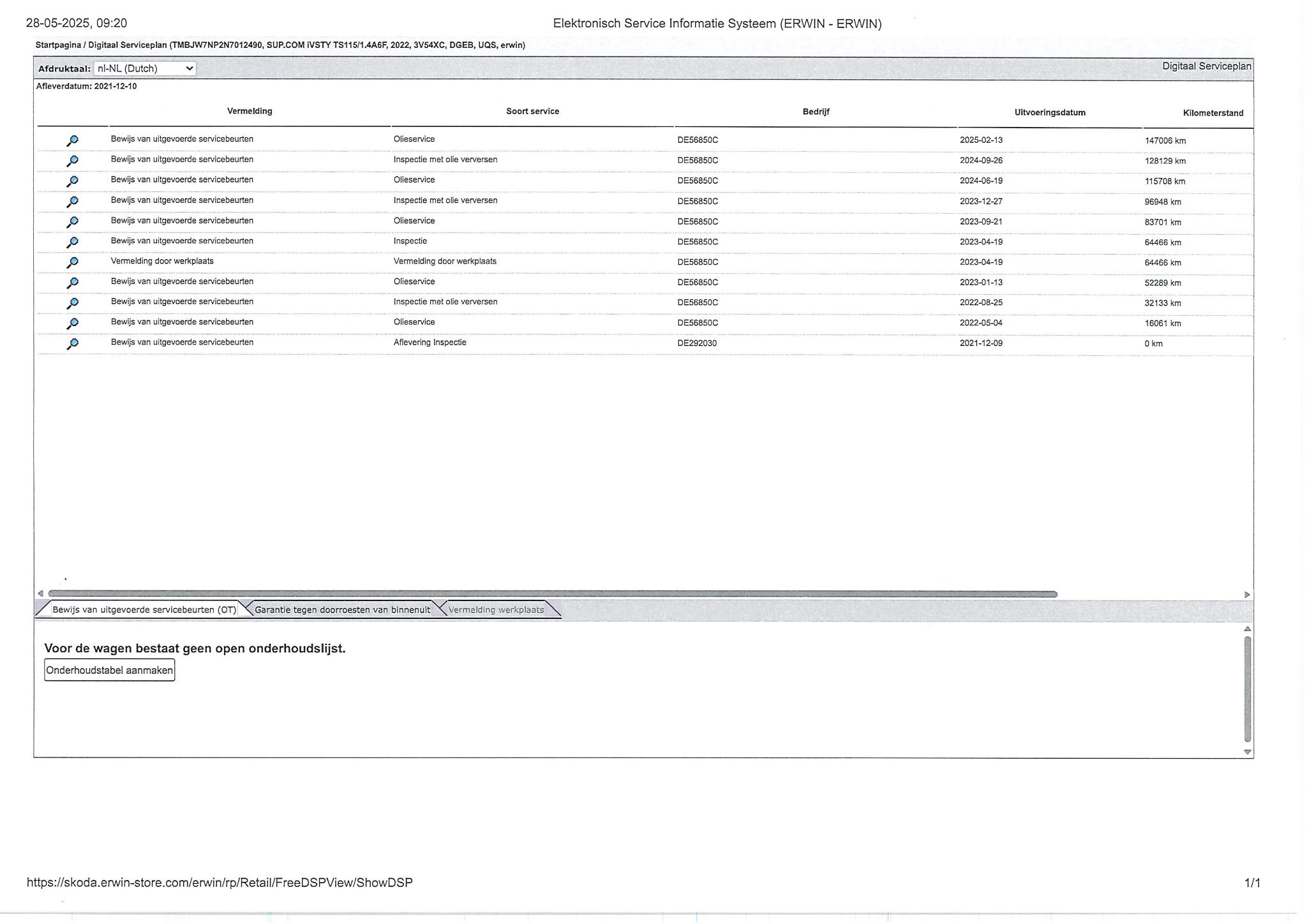Screen dimensions: 1307x924
Task: Open details for Aflevering Inspectie row
Action: [x=73, y=344]
